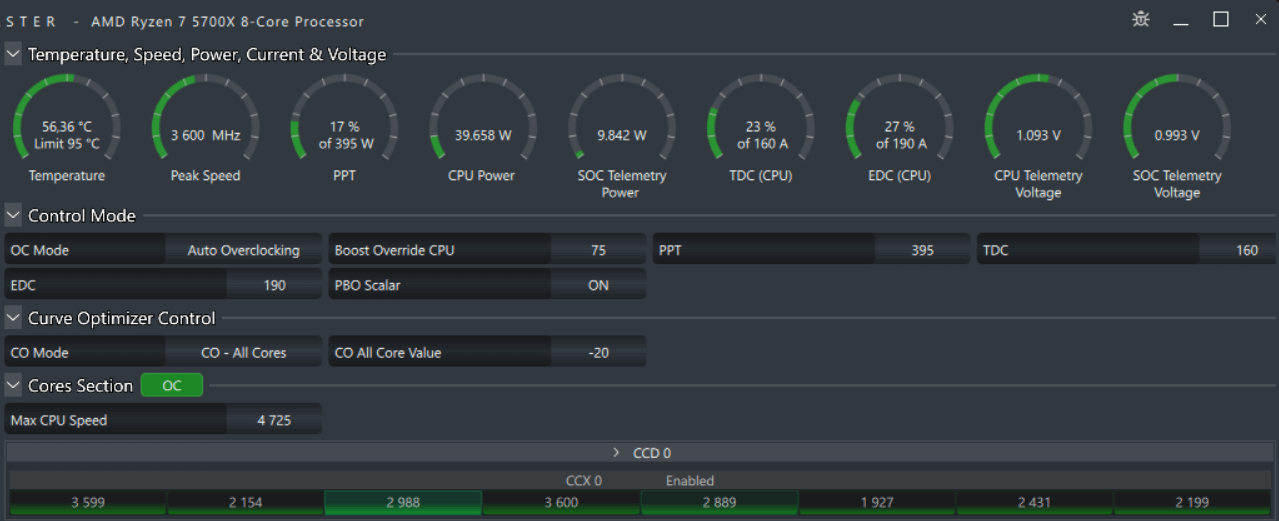Click the Boost Override CPU value 75
The width and height of the screenshot is (1279, 521).
598,250
